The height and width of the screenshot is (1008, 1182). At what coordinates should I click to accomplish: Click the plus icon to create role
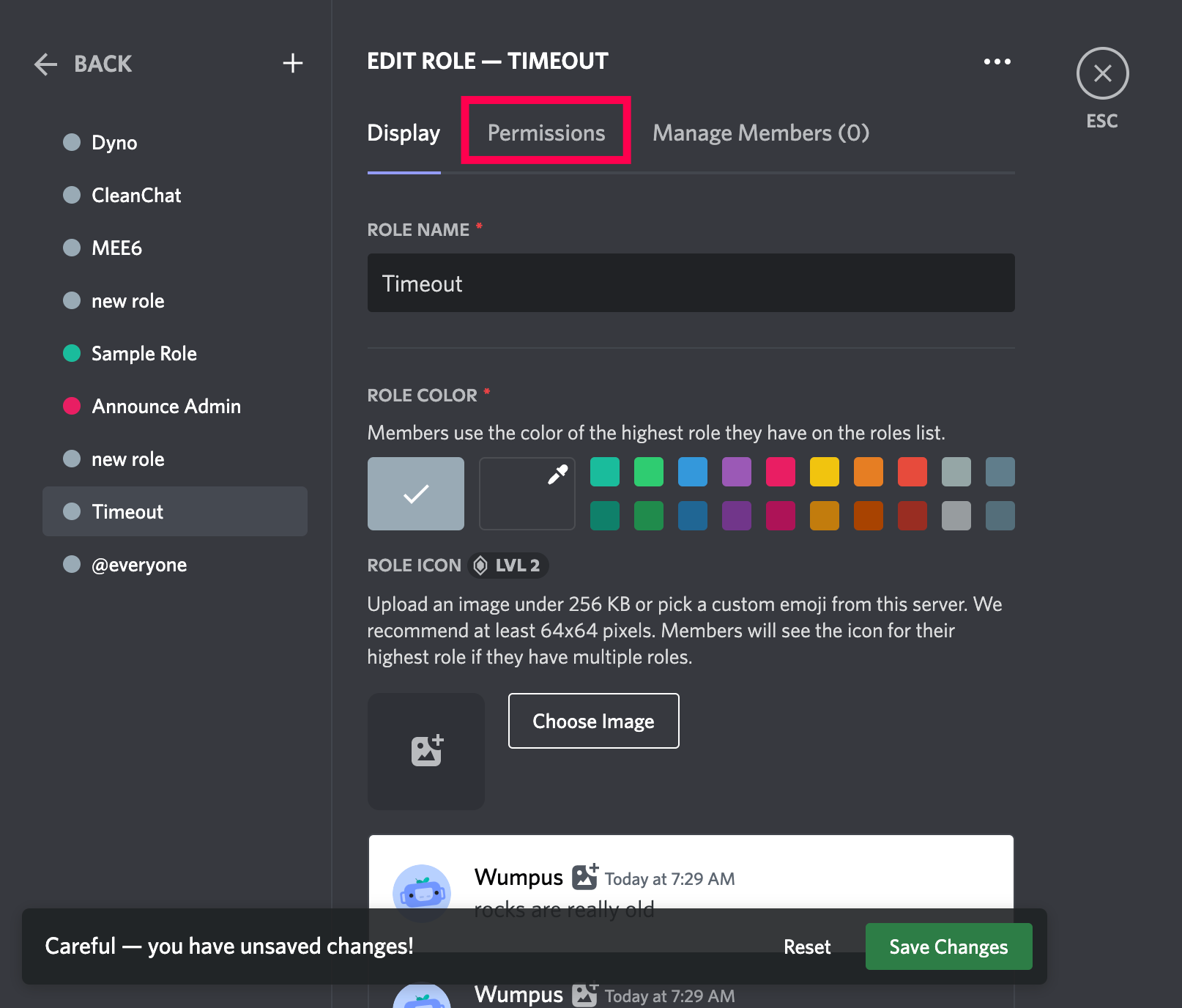click(293, 63)
